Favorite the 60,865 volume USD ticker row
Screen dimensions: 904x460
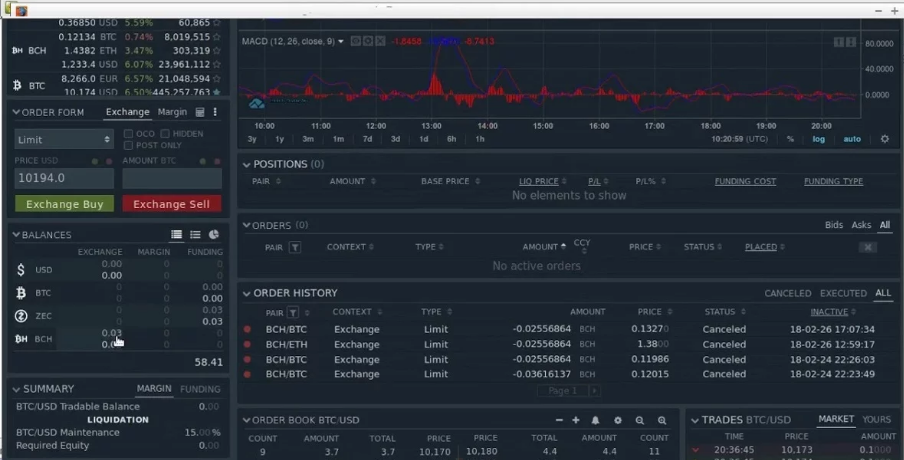pyautogui.click(x=217, y=22)
